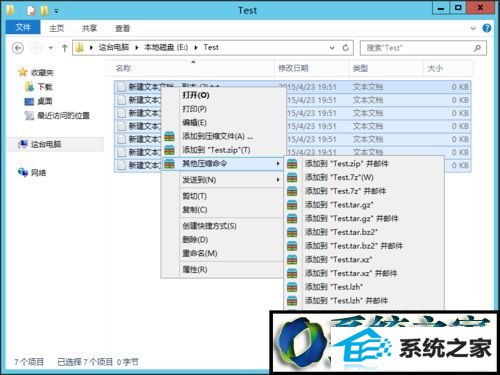Expand the ribbon with chevron

473,28
